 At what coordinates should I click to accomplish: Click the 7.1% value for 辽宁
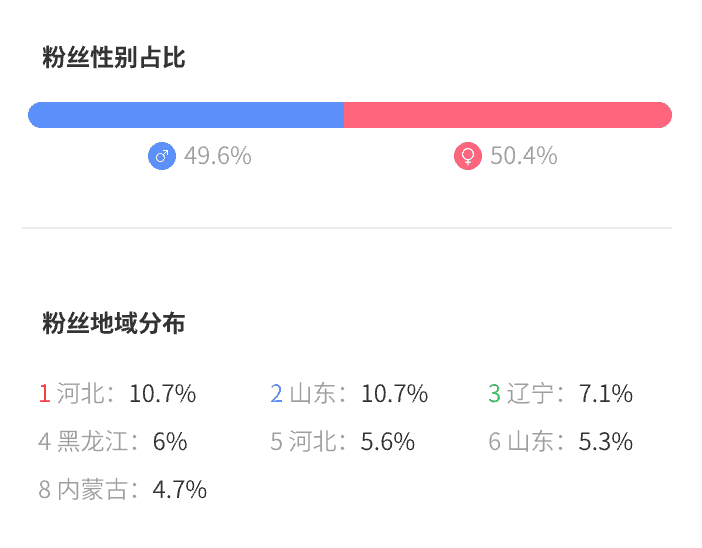coord(606,394)
